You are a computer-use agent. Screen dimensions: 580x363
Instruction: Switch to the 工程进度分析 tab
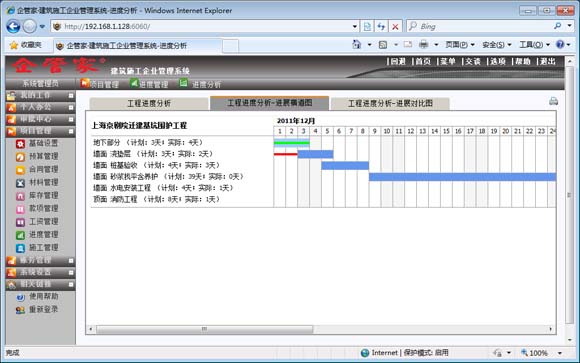(x=149, y=103)
